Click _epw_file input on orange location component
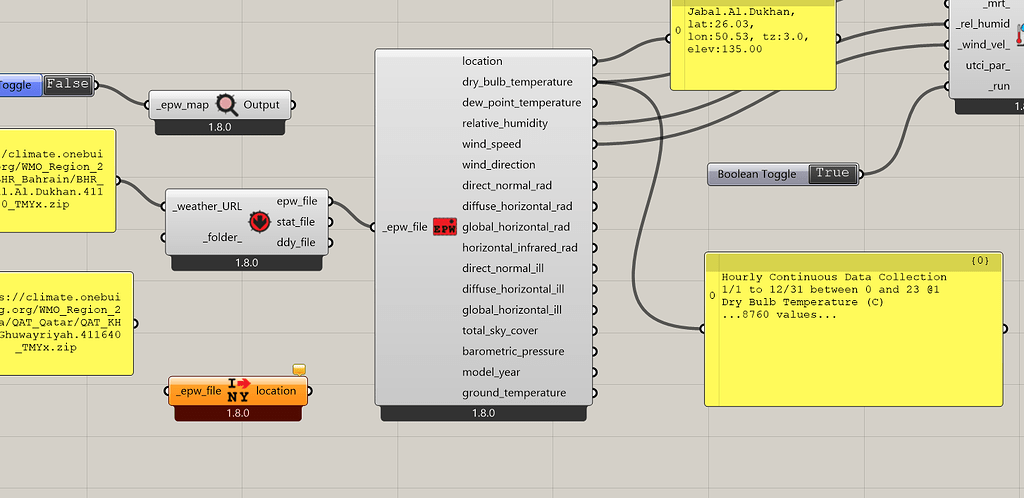 click(199, 391)
